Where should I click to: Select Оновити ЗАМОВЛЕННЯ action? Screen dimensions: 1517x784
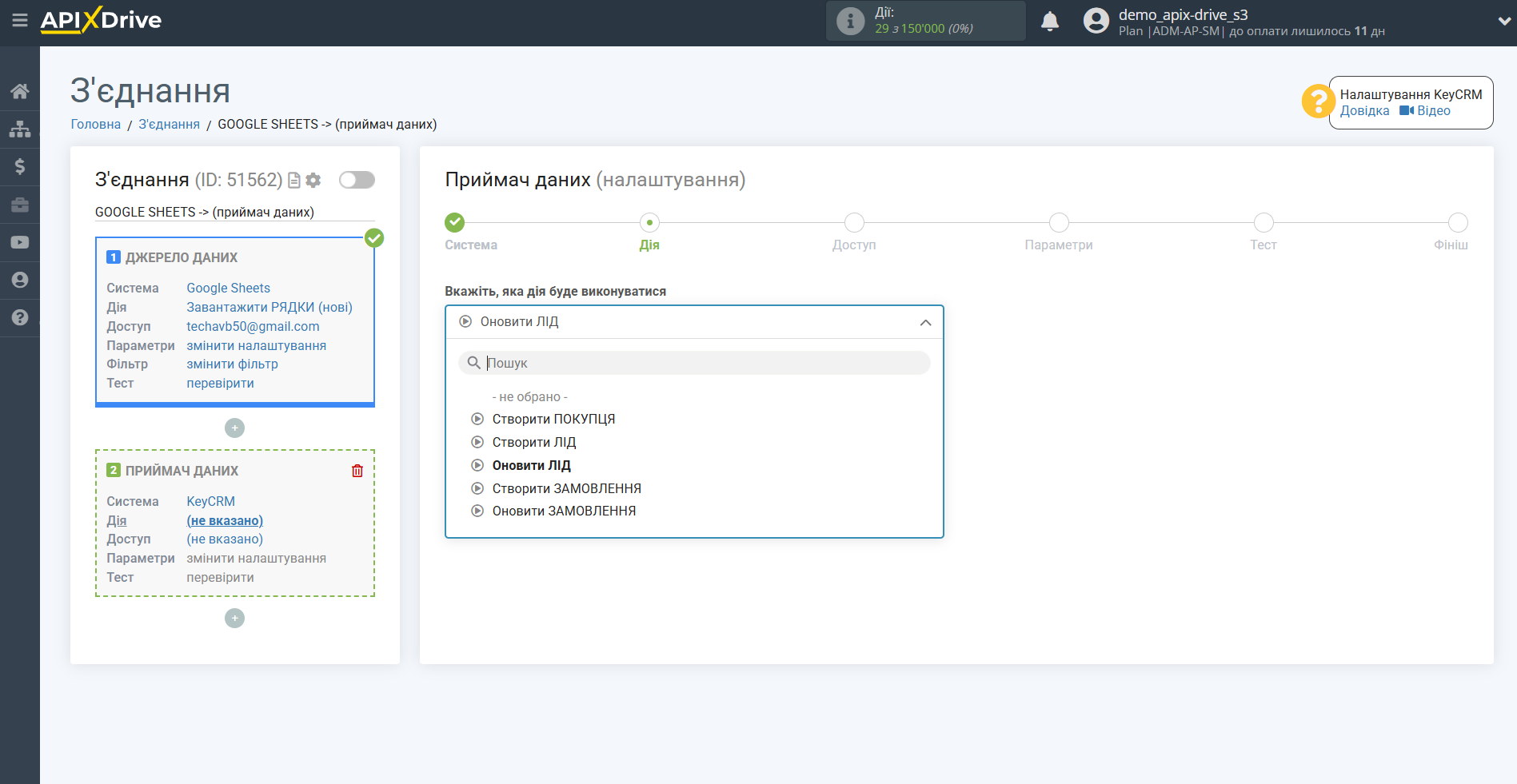tap(564, 511)
